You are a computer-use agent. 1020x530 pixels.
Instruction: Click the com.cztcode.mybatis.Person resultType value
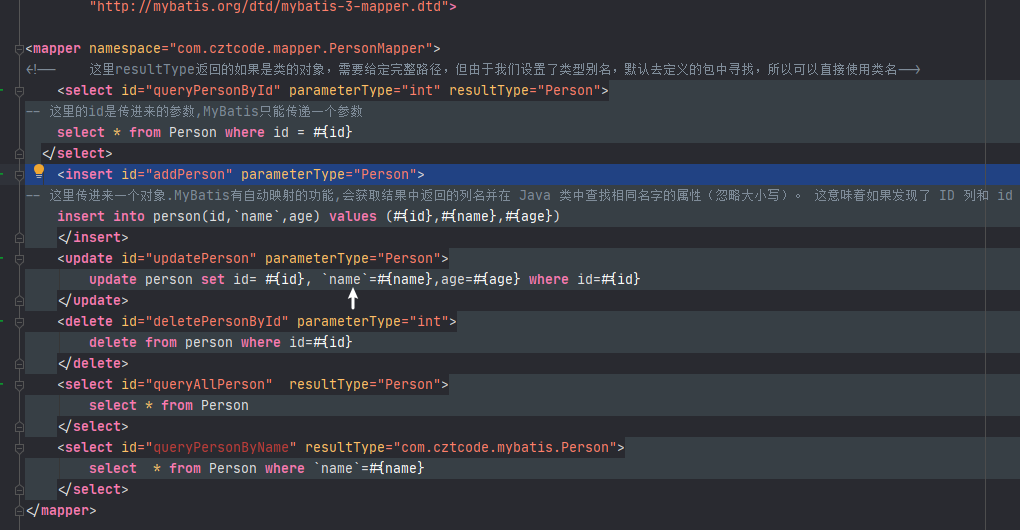[x=508, y=448]
